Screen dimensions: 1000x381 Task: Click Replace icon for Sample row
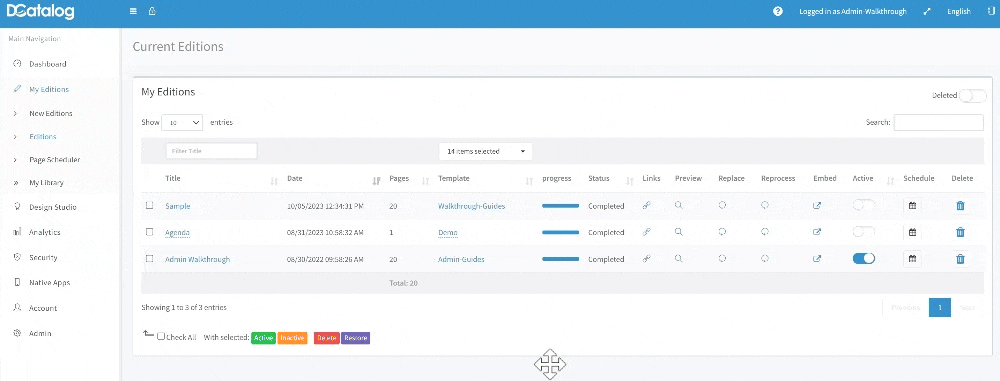pos(723,205)
